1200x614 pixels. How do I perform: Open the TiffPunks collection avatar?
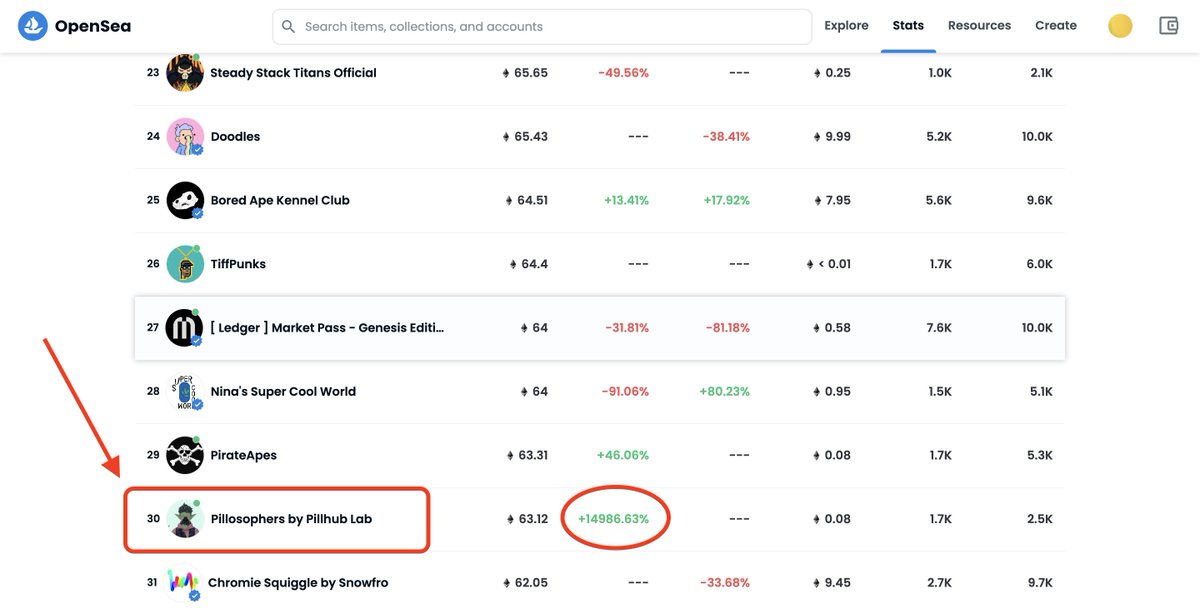[185, 264]
